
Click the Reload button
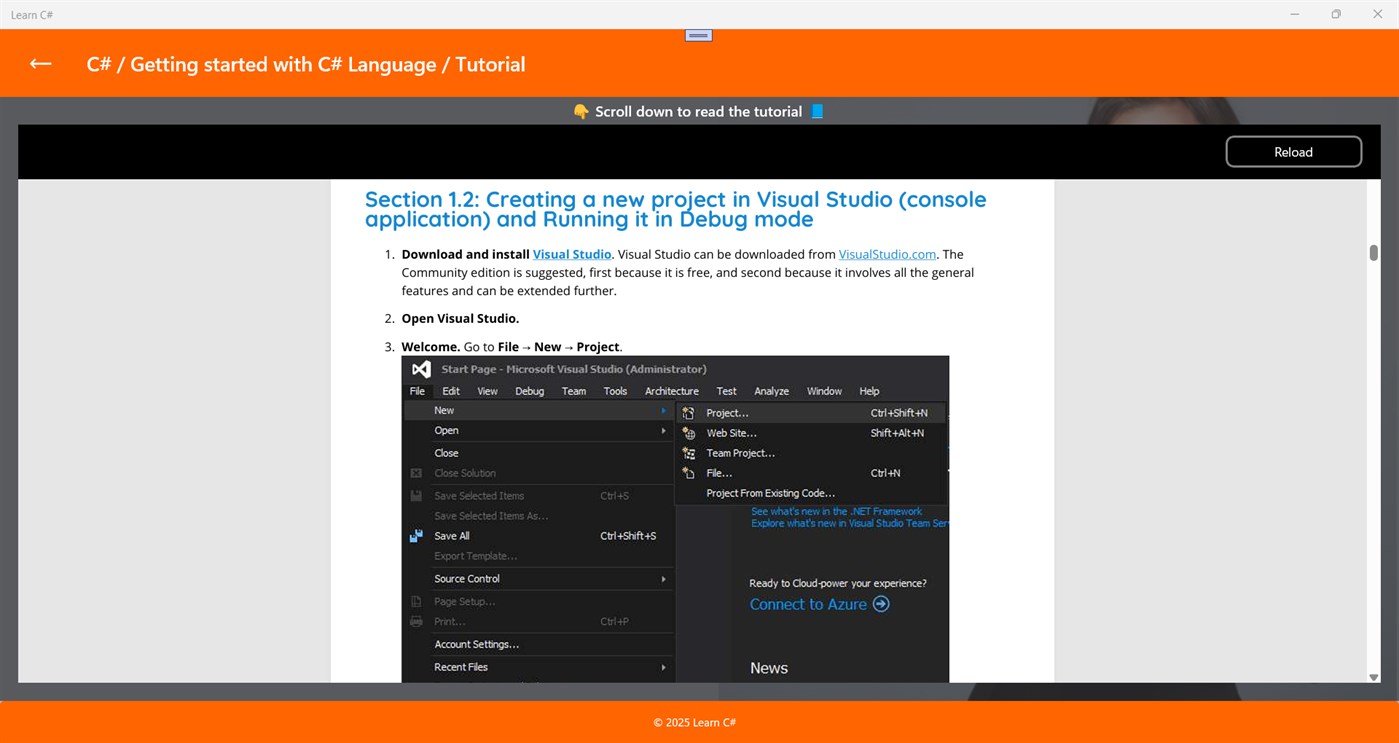(x=1293, y=151)
